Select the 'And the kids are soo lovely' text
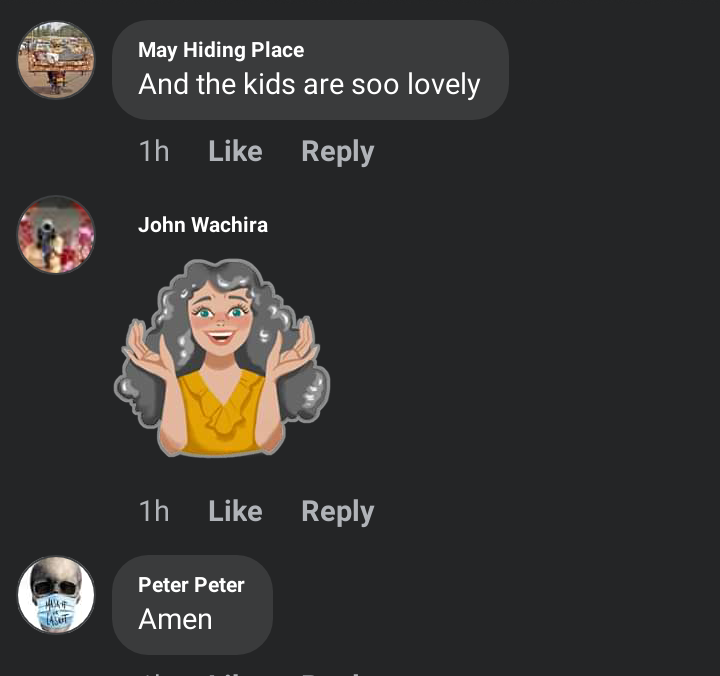Screen dimensions: 720x676 309,85
